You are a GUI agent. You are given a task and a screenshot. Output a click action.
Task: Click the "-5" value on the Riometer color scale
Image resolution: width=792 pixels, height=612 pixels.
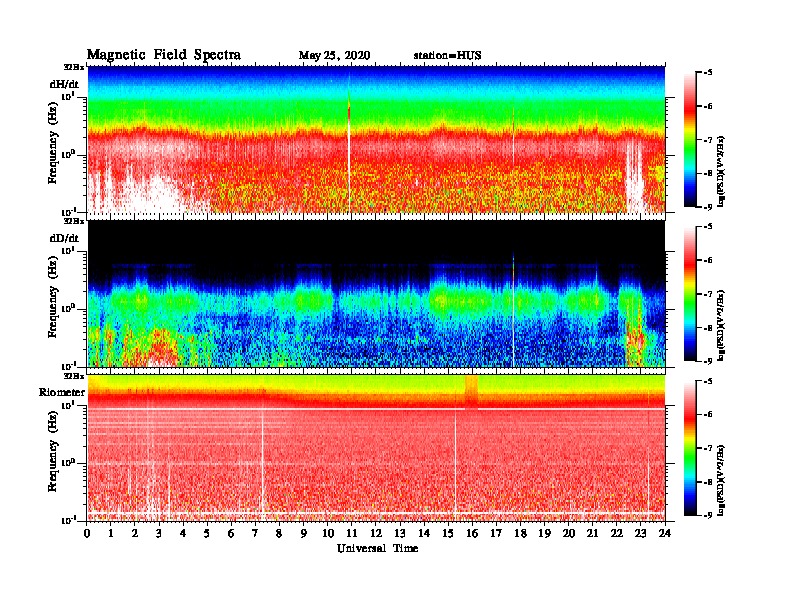coord(708,381)
